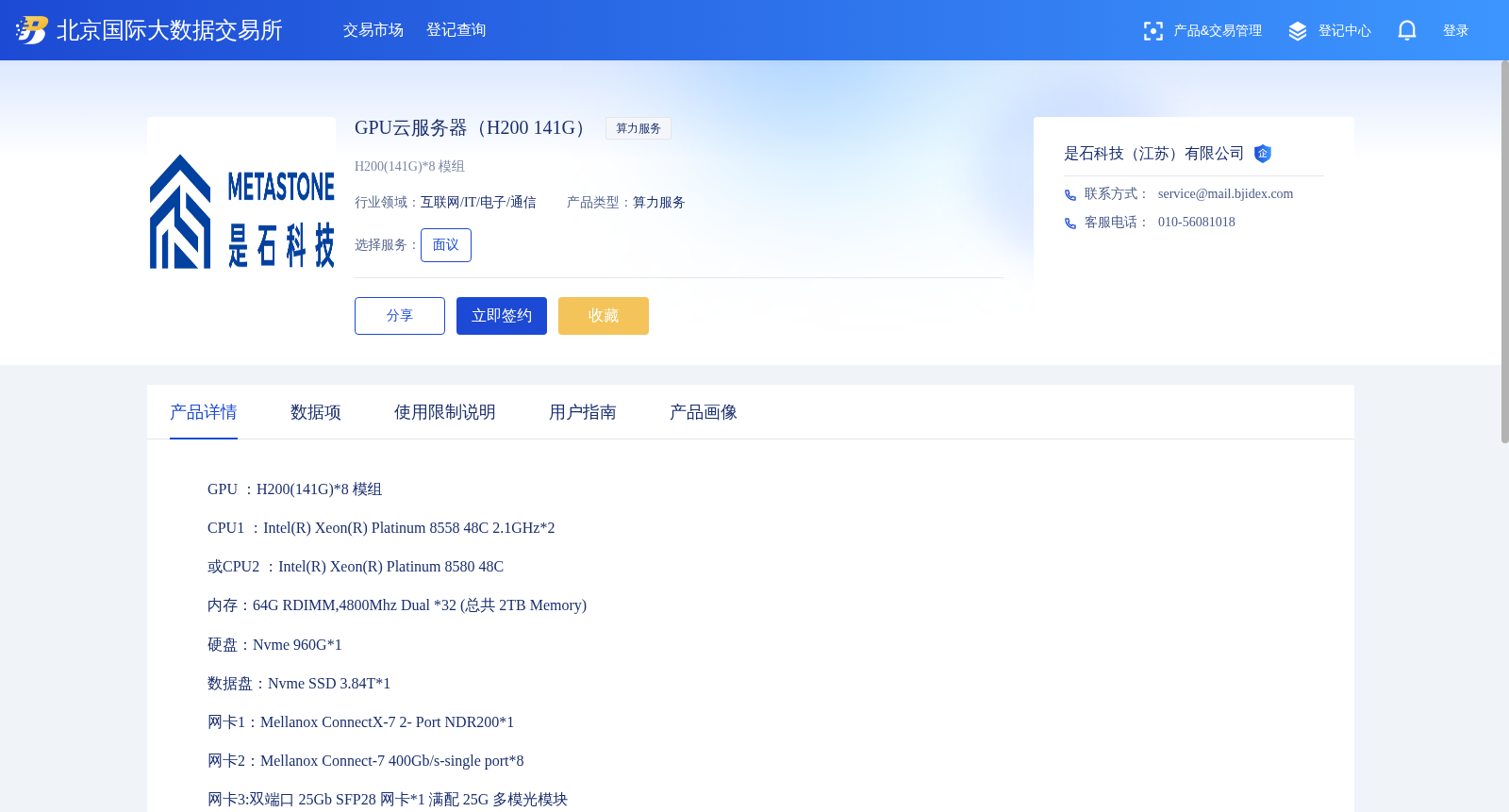Screen dimensions: 1509x812
Task: Click the 算力服务 tag next to the title
Action: (638, 128)
